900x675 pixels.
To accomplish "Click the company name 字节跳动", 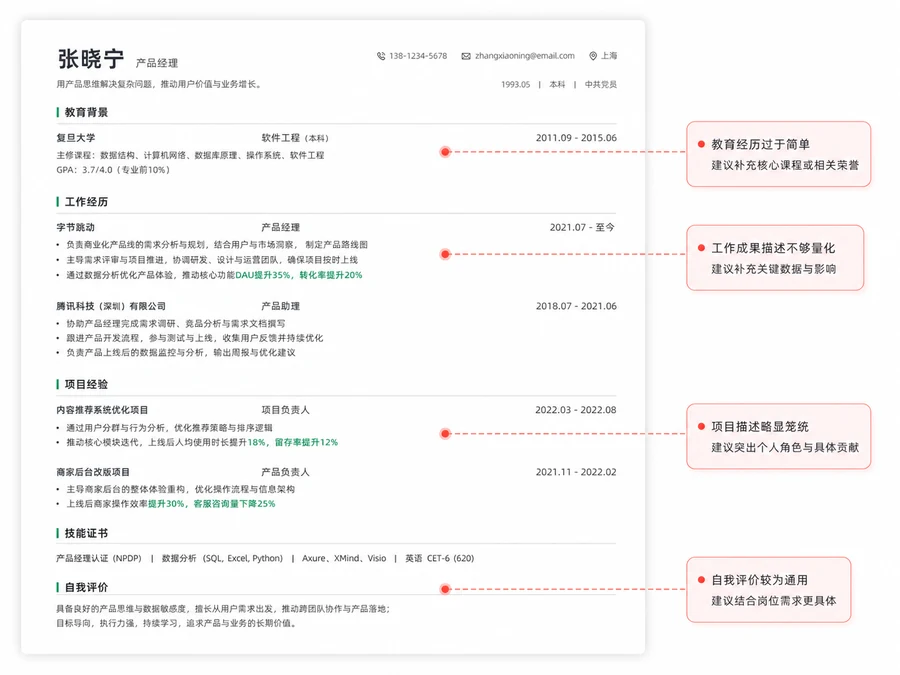I will click(x=75, y=227).
